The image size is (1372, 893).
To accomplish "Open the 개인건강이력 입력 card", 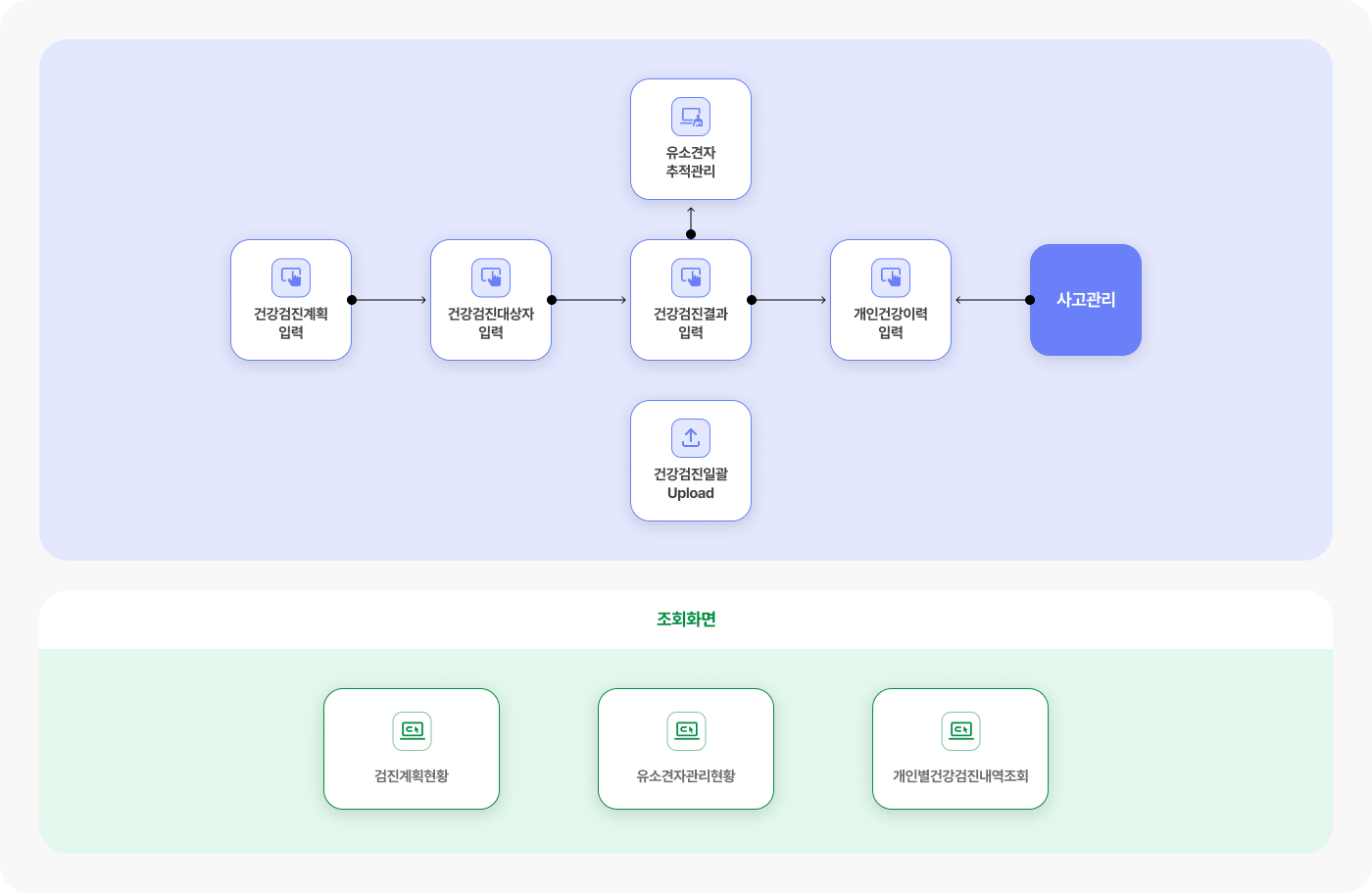I will (891, 300).
